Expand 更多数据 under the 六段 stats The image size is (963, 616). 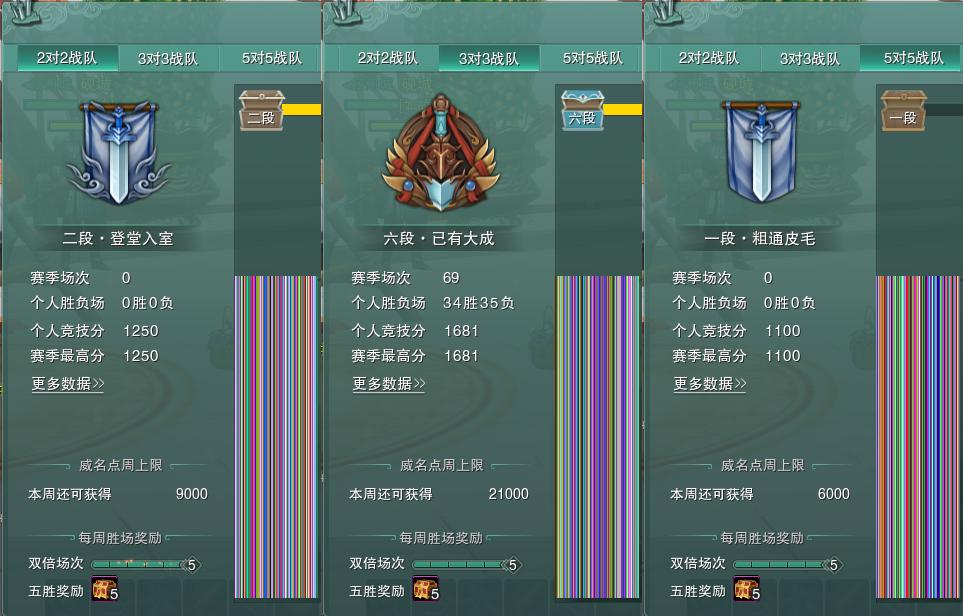pyautogui.click(x=389, y=384)
